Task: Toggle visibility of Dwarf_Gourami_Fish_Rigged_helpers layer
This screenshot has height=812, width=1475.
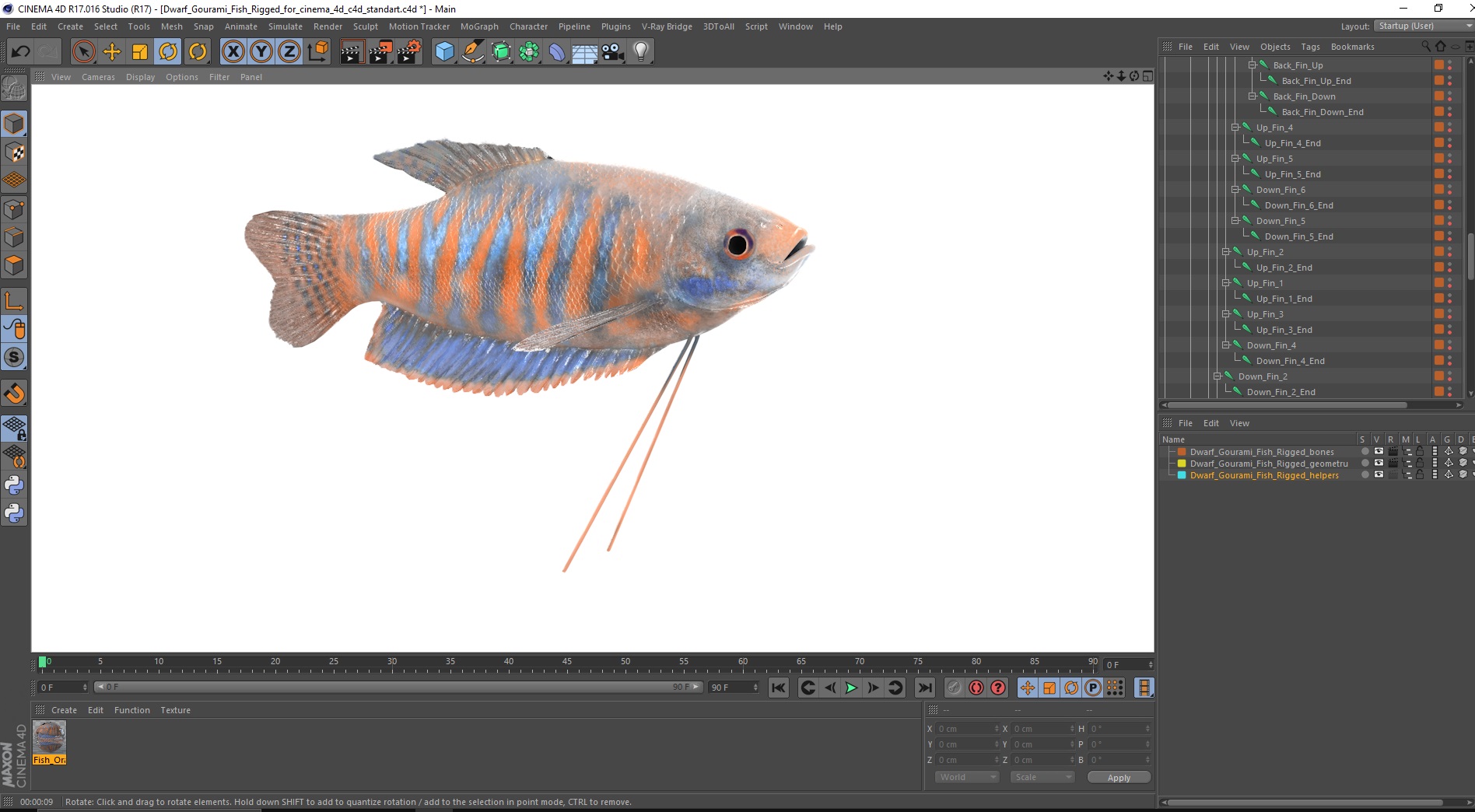Action: point(1379,475)
